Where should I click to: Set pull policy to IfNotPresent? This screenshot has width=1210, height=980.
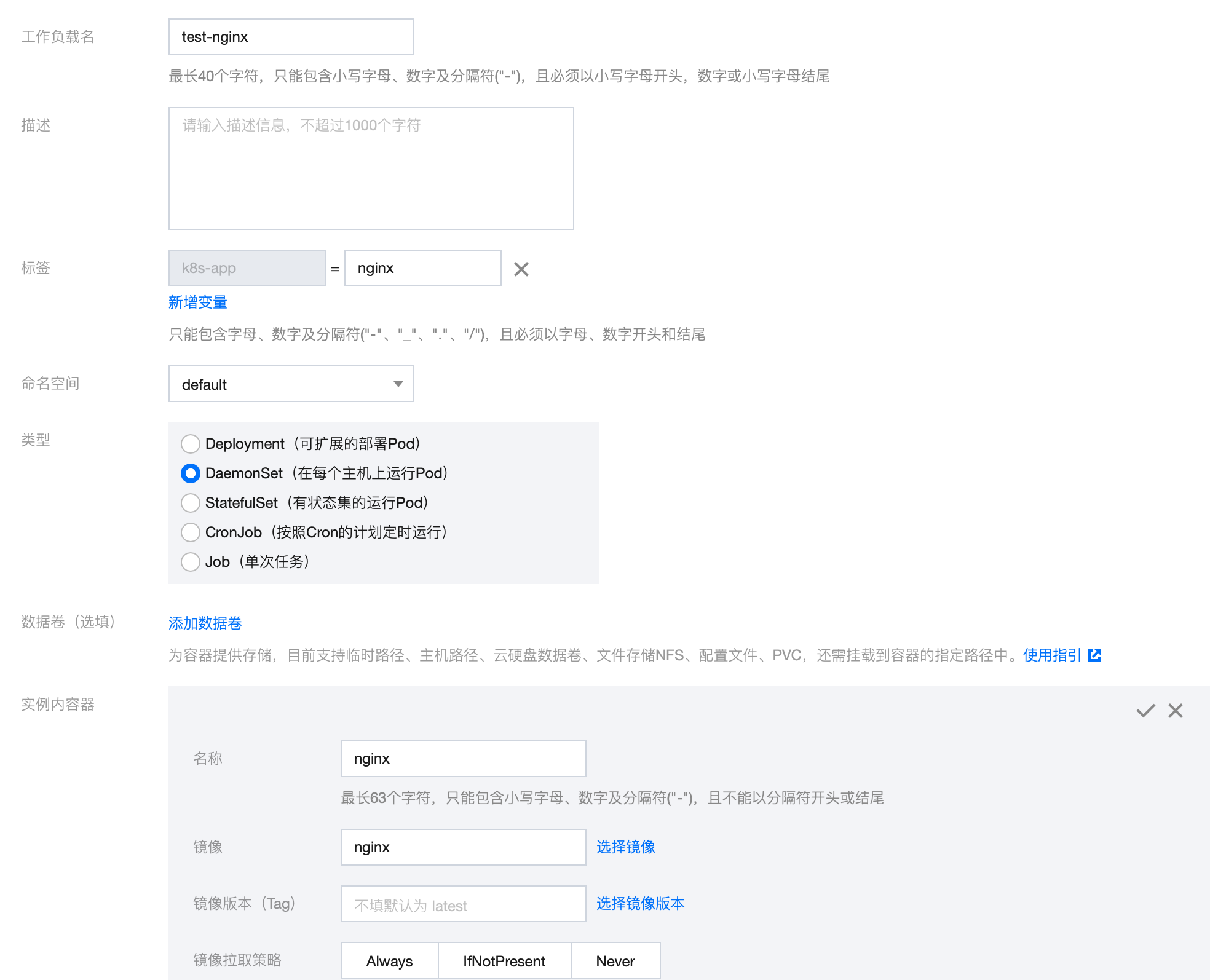[x=504, y=960]
